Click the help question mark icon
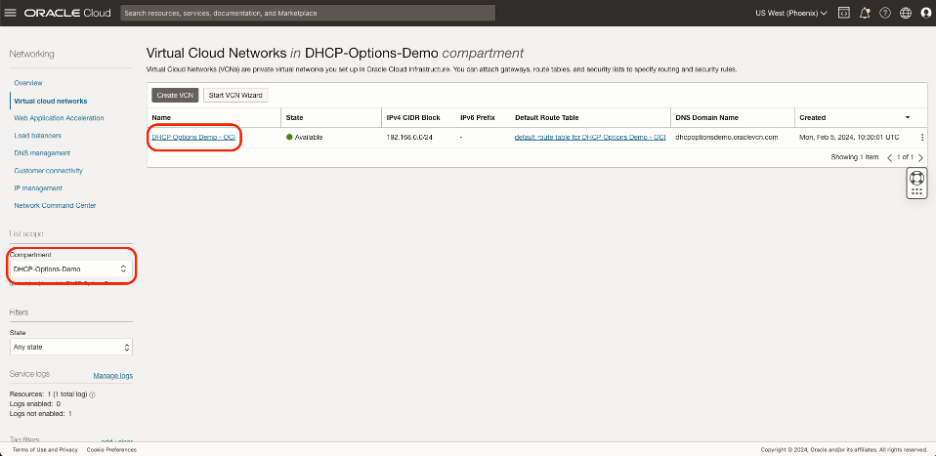Screen dimensions: 936x456 pos(885,13)
